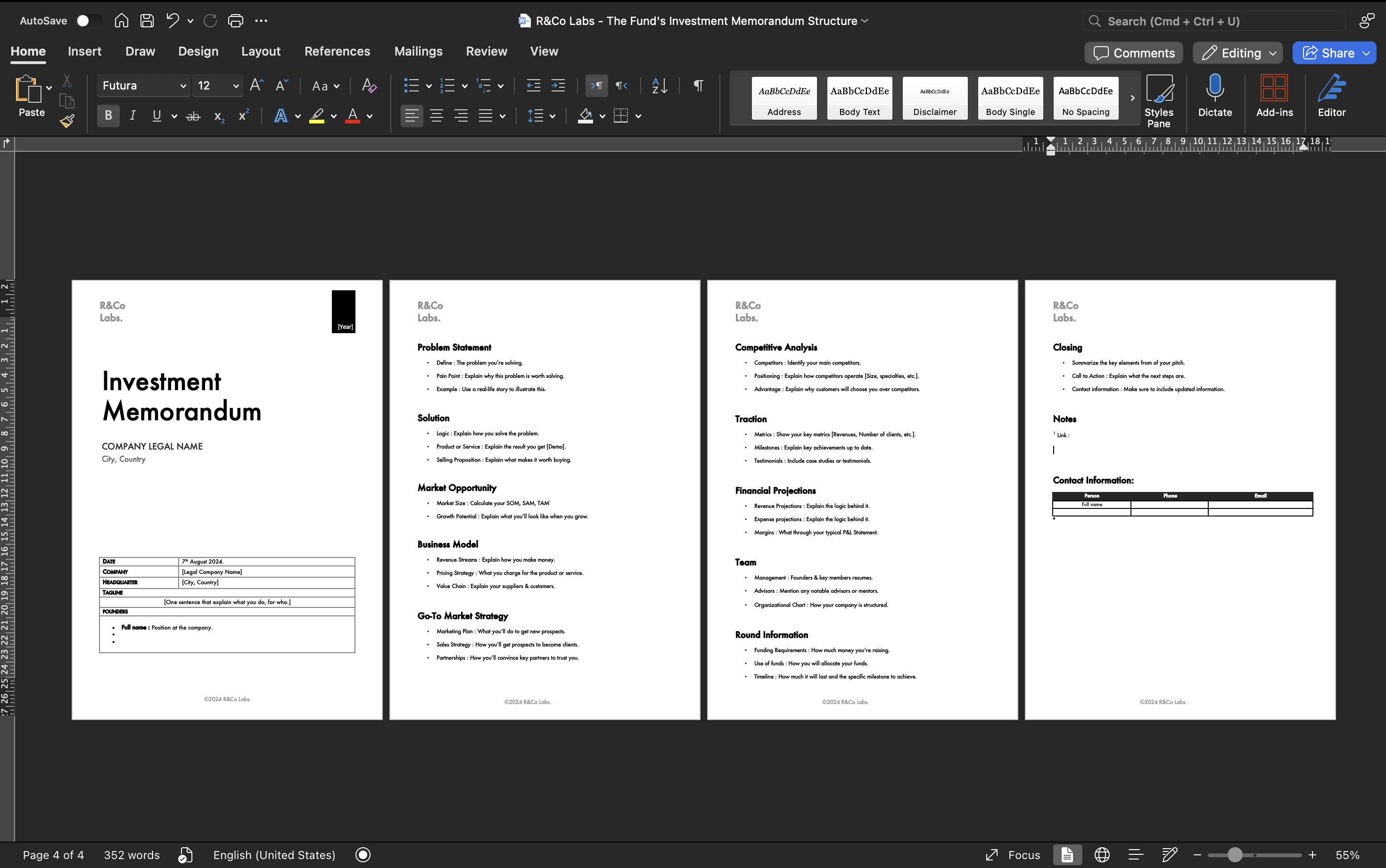
Task: Open the Editor tool
Action: click(1331, 96)
